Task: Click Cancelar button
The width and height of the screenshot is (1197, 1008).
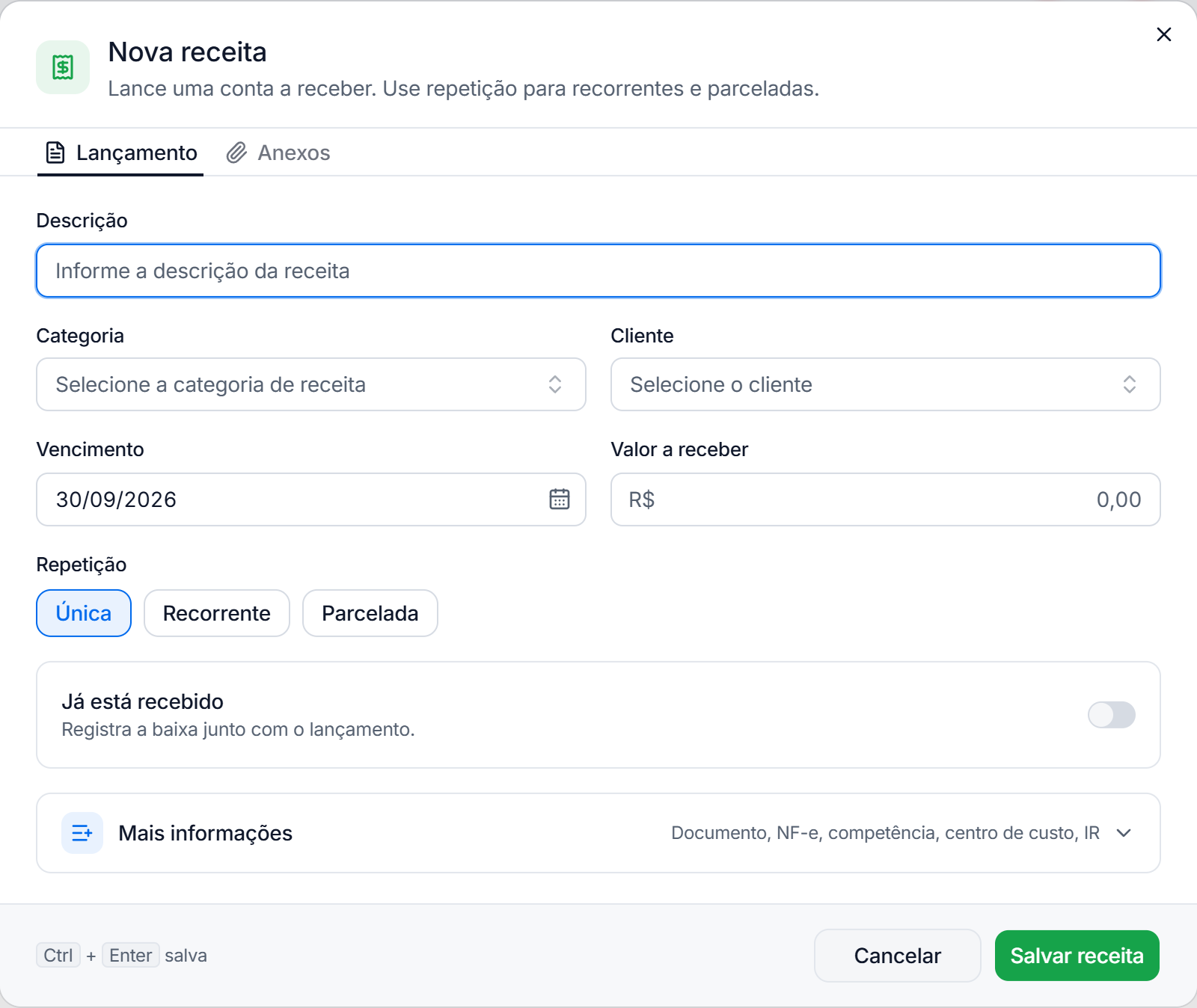Action: coord(898,956)
